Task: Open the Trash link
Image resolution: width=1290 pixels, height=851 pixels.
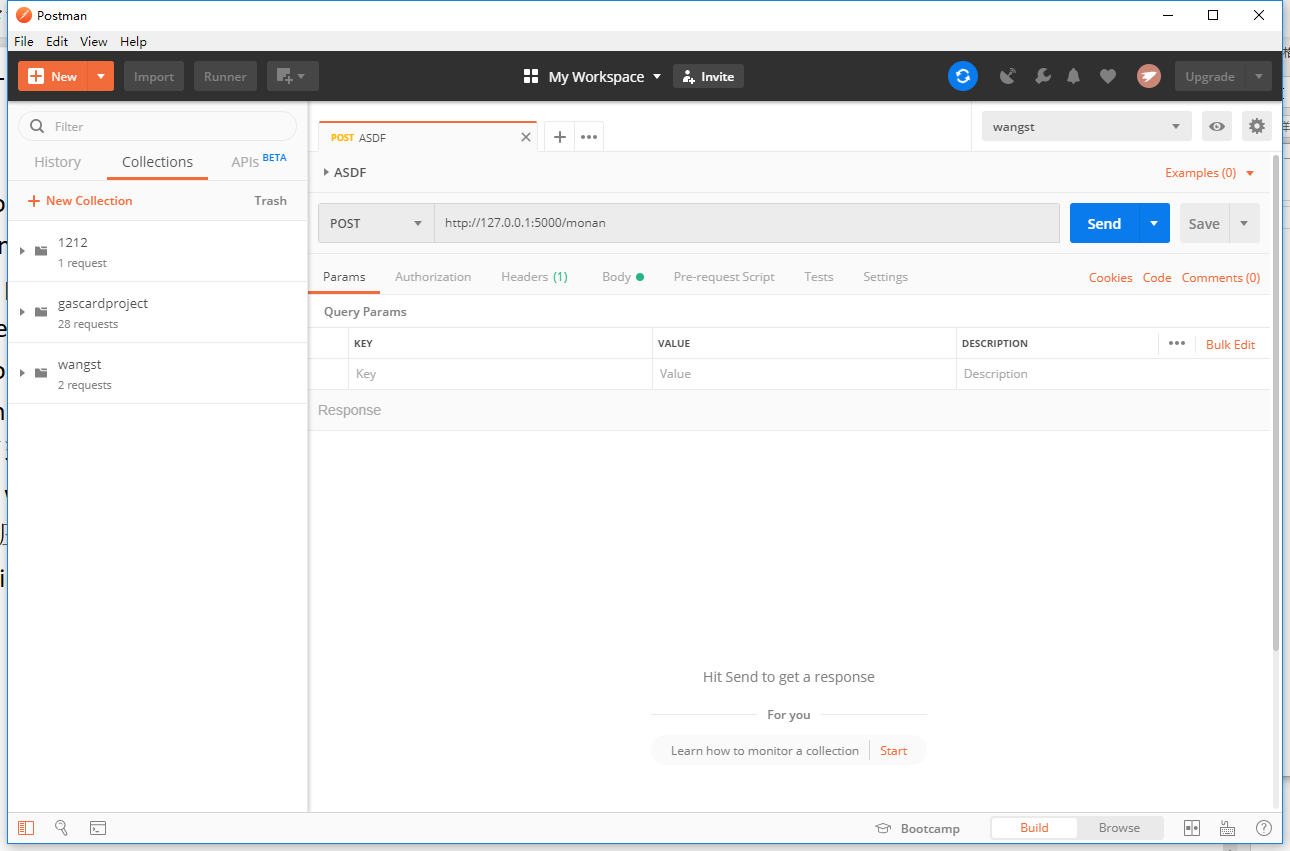Action: (270, 201)
